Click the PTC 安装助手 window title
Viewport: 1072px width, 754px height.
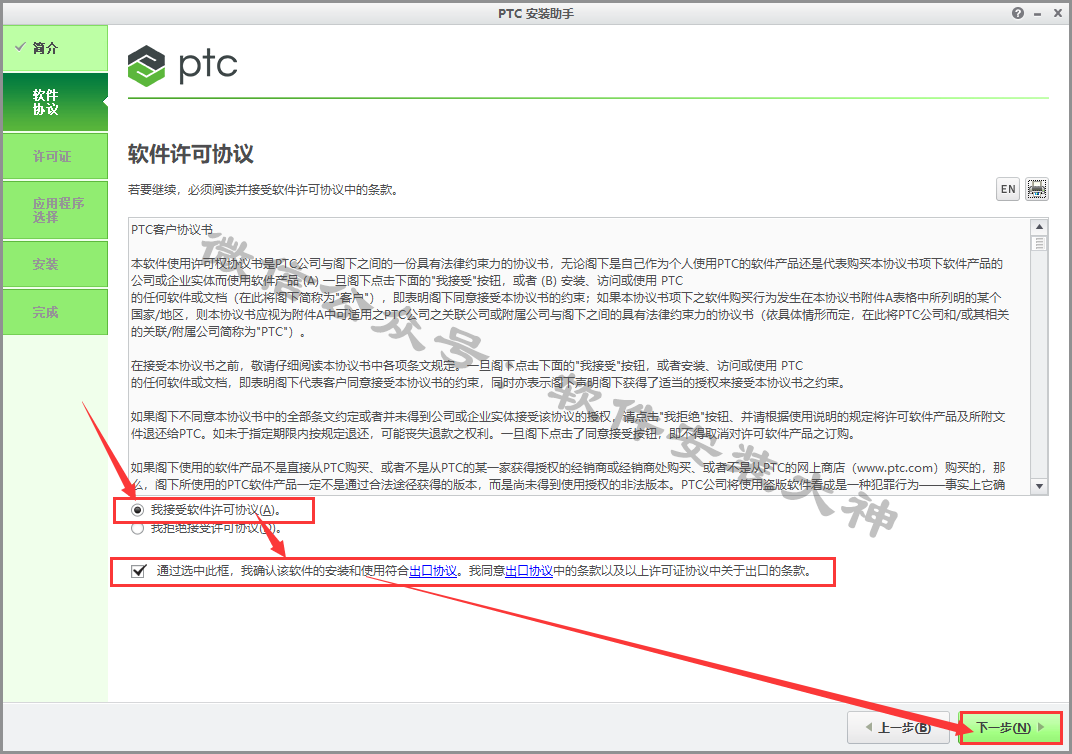coord(536,13)
